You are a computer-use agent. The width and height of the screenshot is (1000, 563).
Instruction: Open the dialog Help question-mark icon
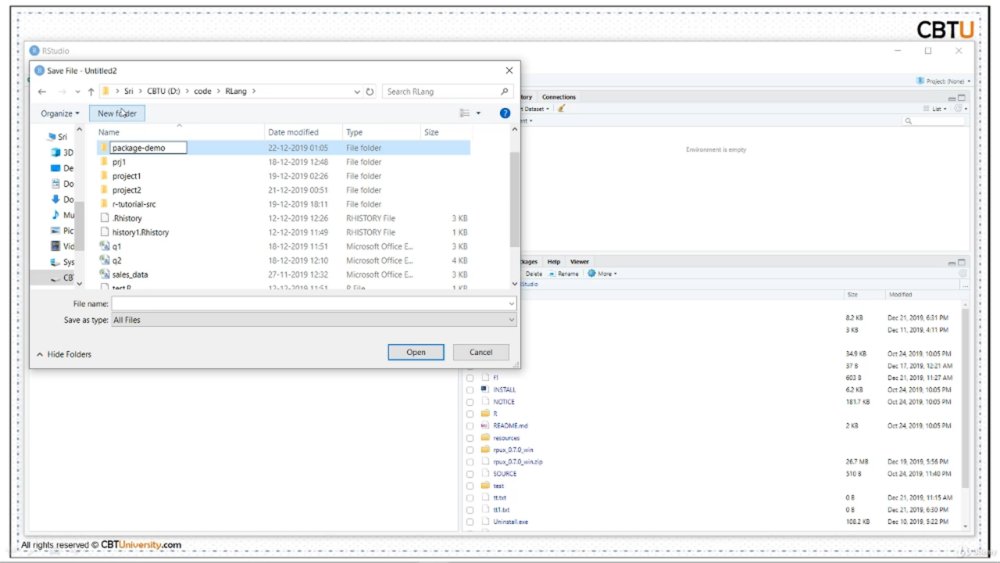[x=504, y=113]
